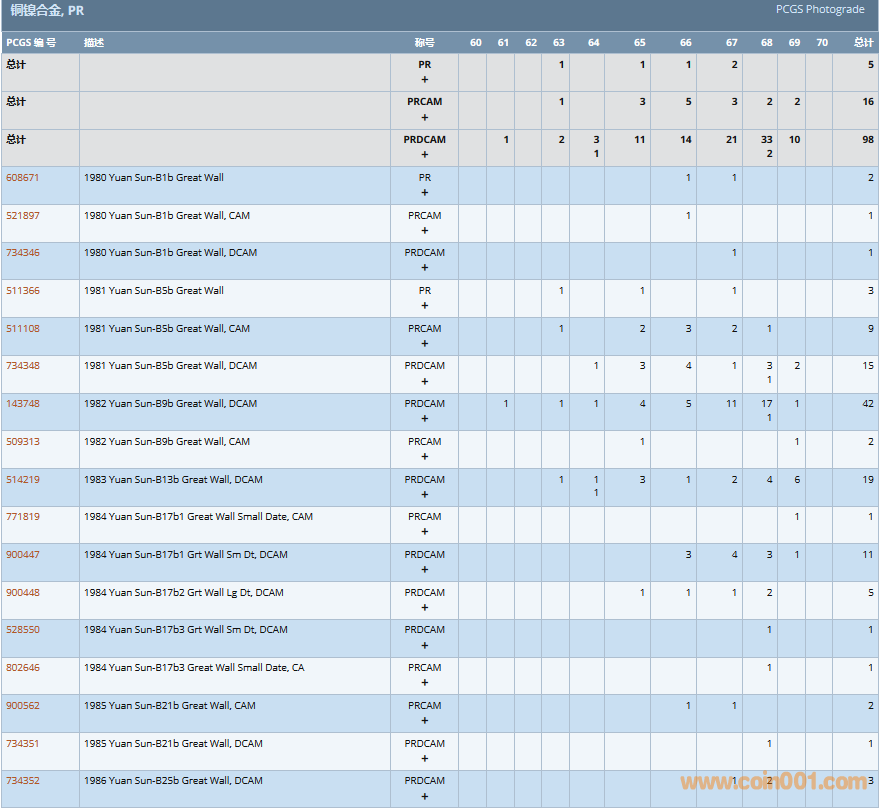Click PCGS number 734346
This screenshot has width=880, height=809.
[23, 253]
